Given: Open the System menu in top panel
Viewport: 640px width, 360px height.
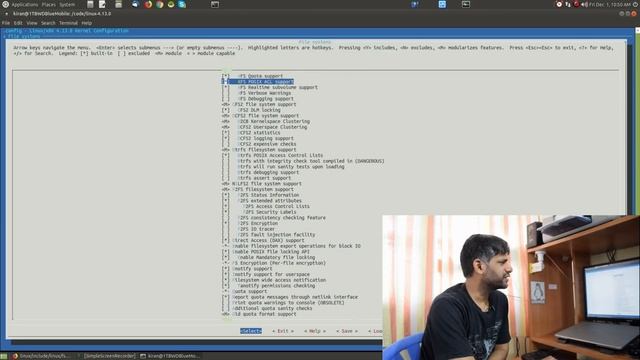Looking at the screenshot, I should [67, 4].
